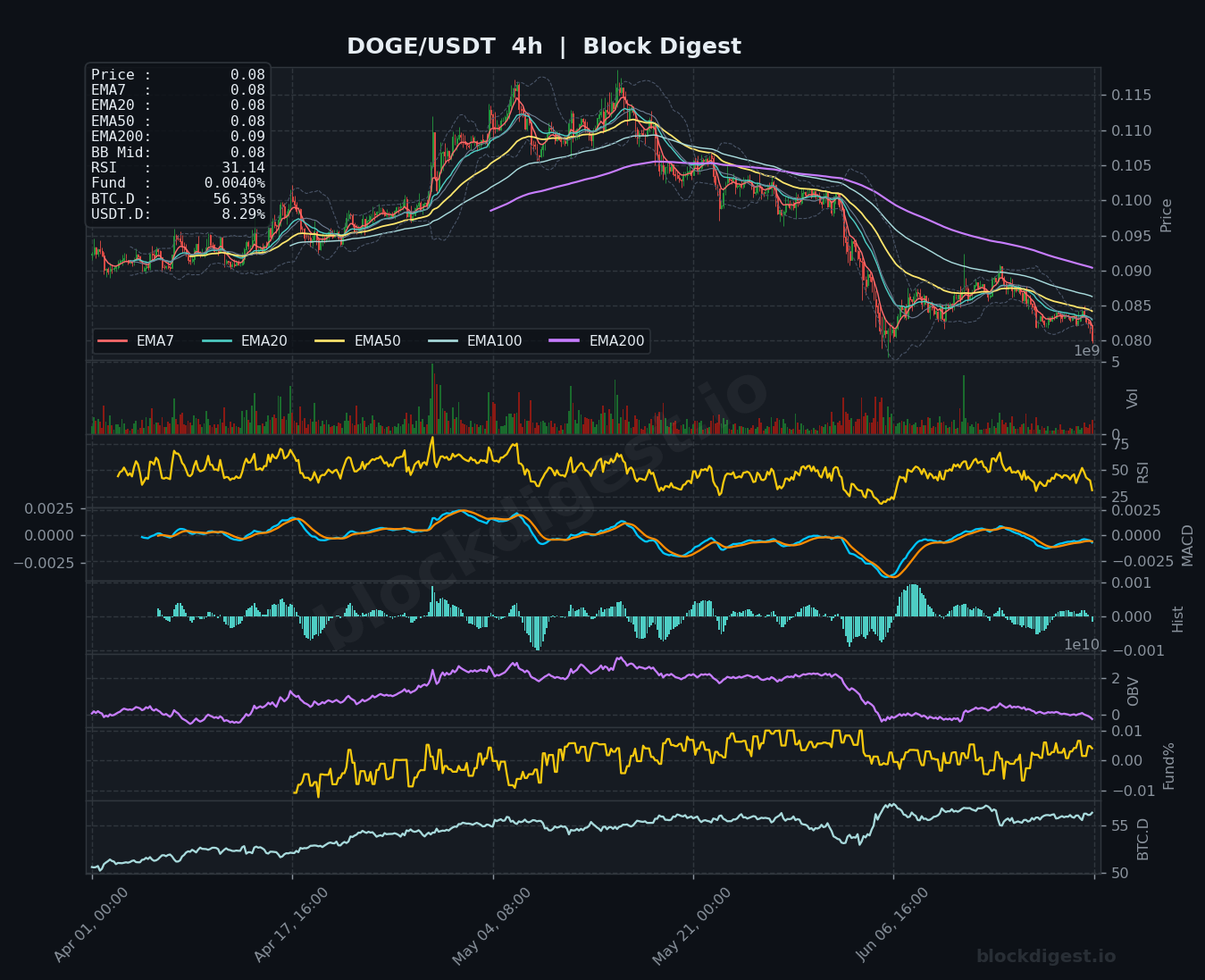Click the EMA50 legend entry

358,340
